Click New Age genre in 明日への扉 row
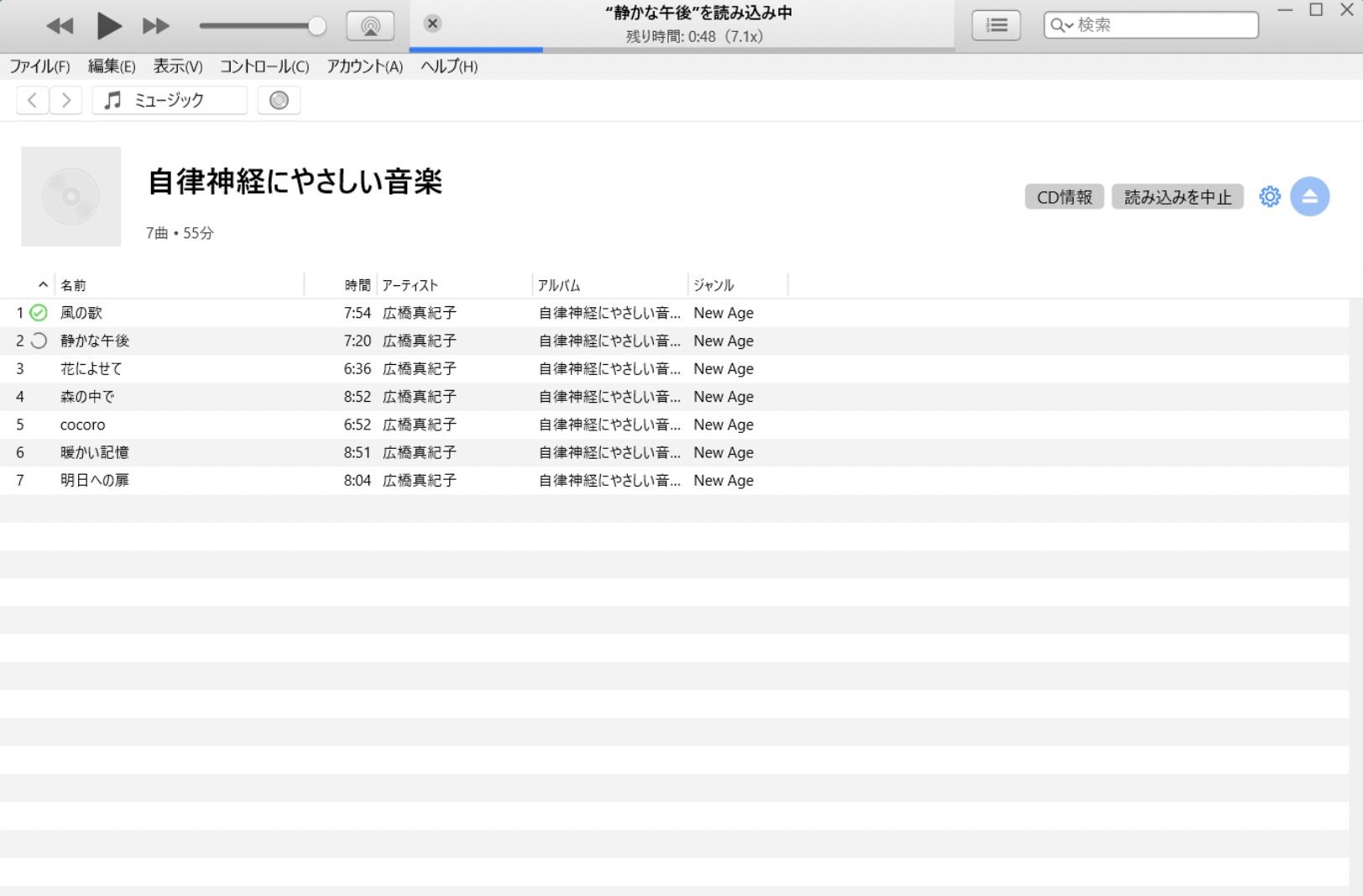 tap(723, 480)
